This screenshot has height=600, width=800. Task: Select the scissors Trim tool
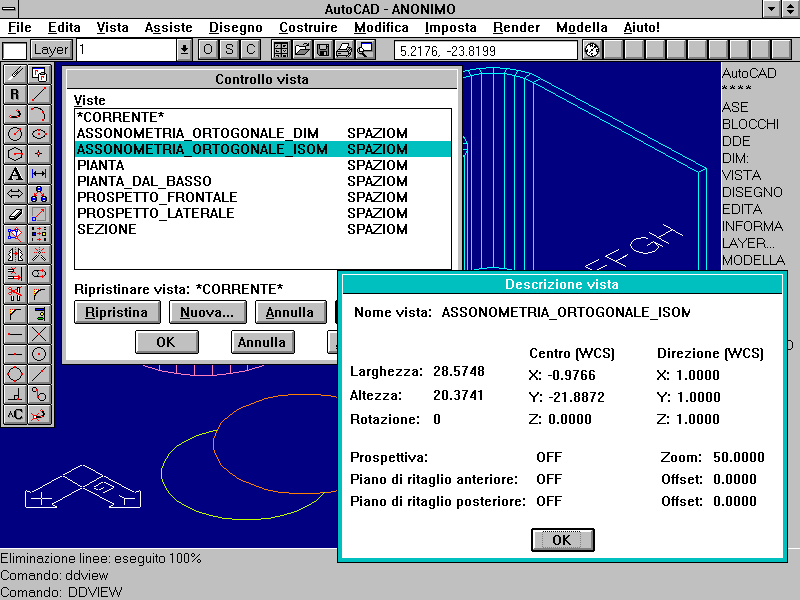click(x=15, y=294)
